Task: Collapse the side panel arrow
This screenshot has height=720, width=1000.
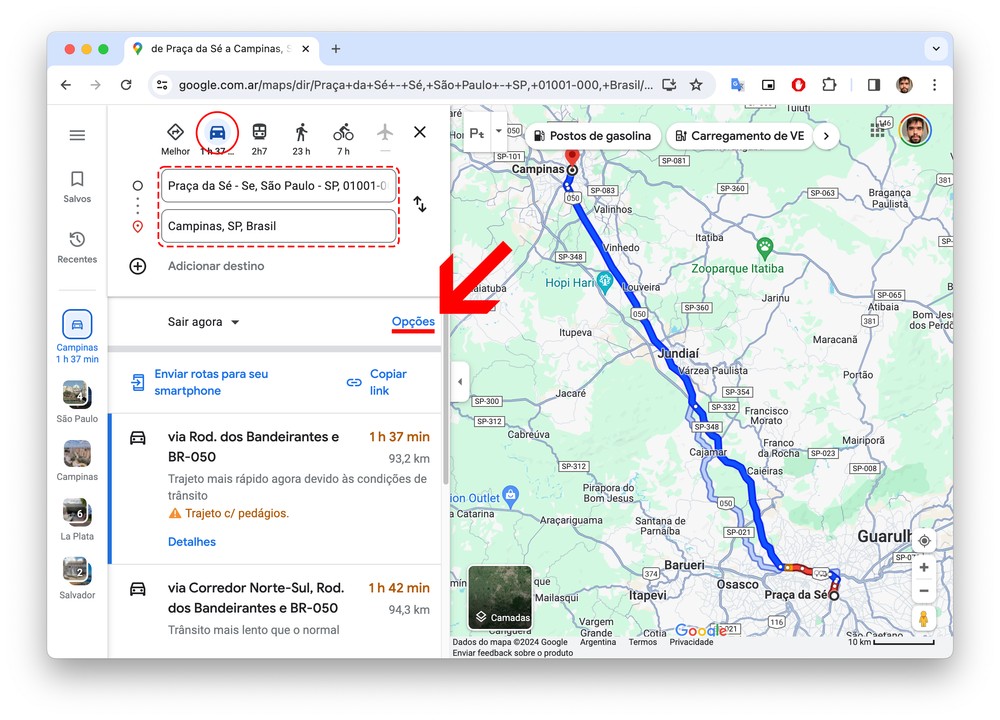Action: click(460, 382)
